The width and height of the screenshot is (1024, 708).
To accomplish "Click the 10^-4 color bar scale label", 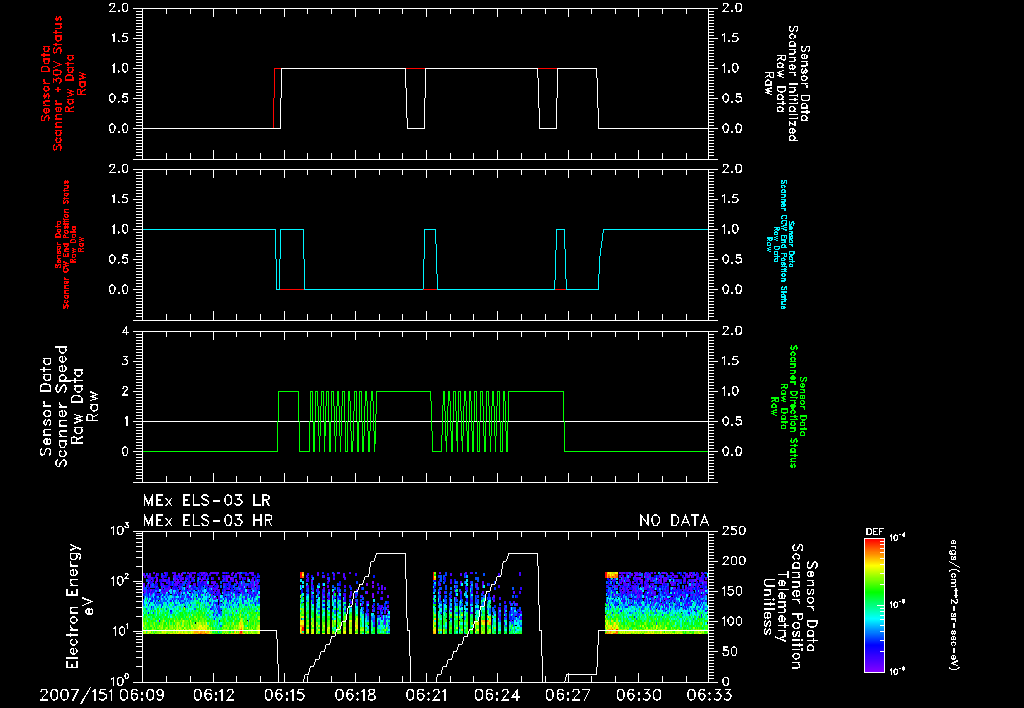I will pyautogui.click(x=899, y=538).
